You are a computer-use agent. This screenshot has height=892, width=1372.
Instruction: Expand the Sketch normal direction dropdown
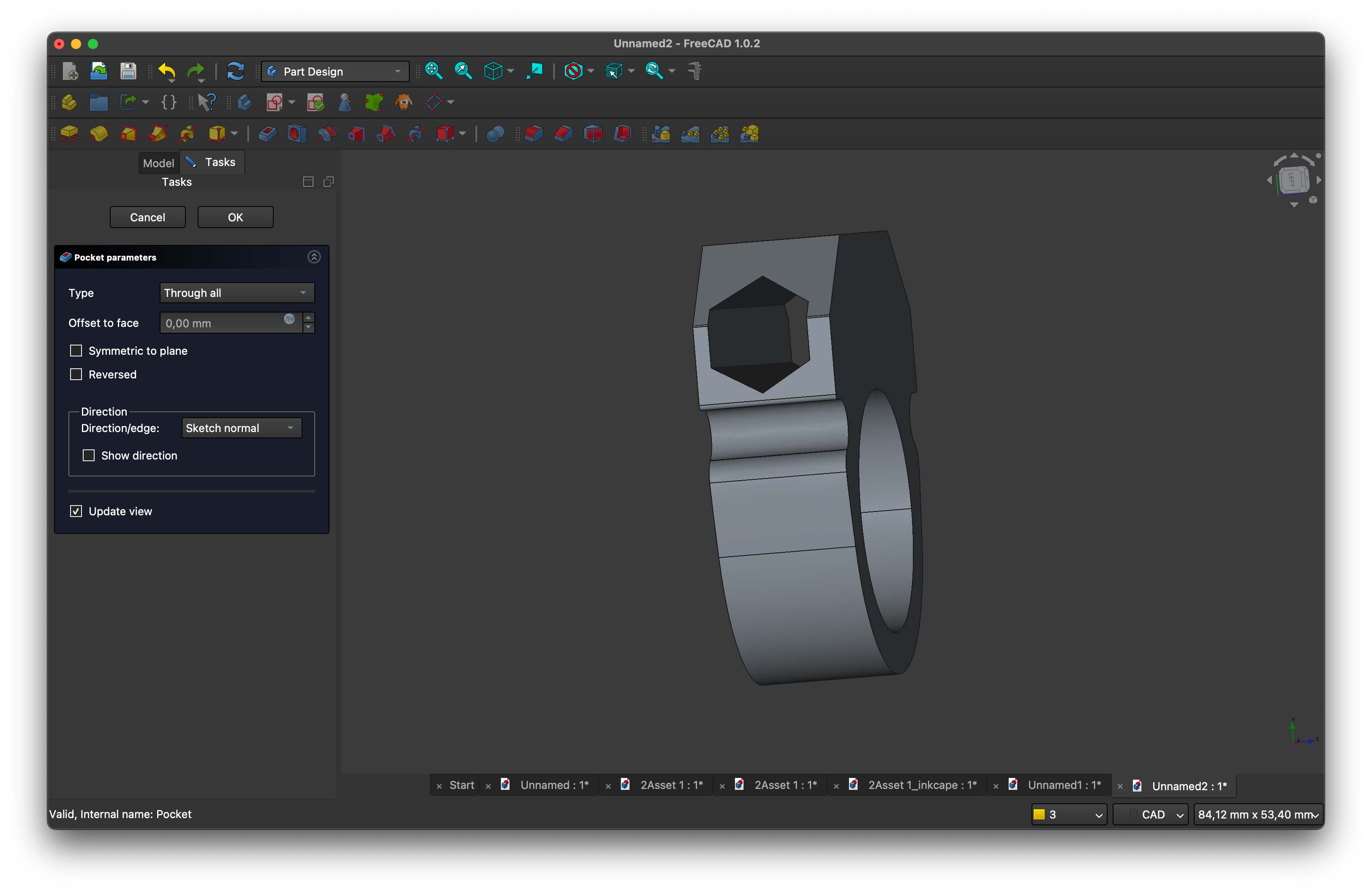241,427
